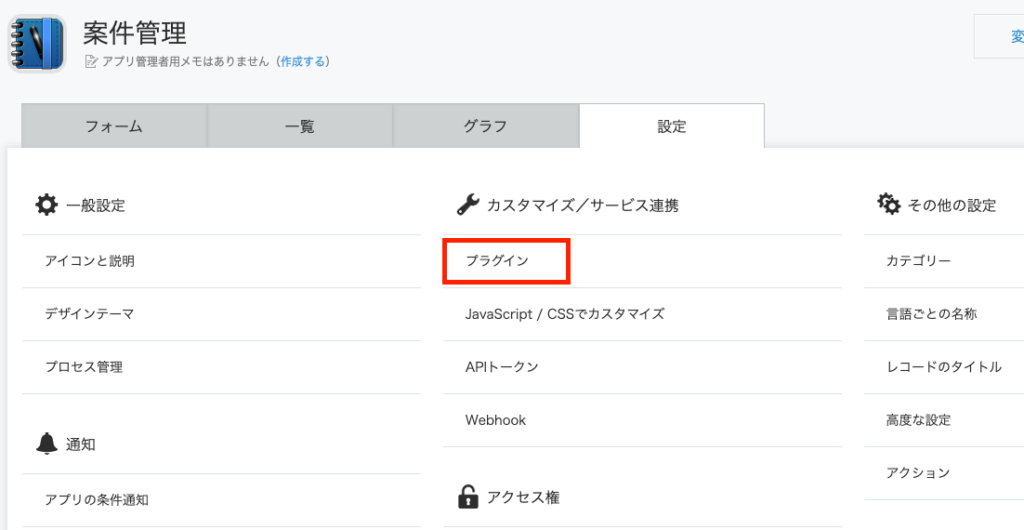This screenshot has height=530, width=1024.
Task: Click the memo pencil icon beside アプリ管理者用メモ
Action: pos(92,61)
